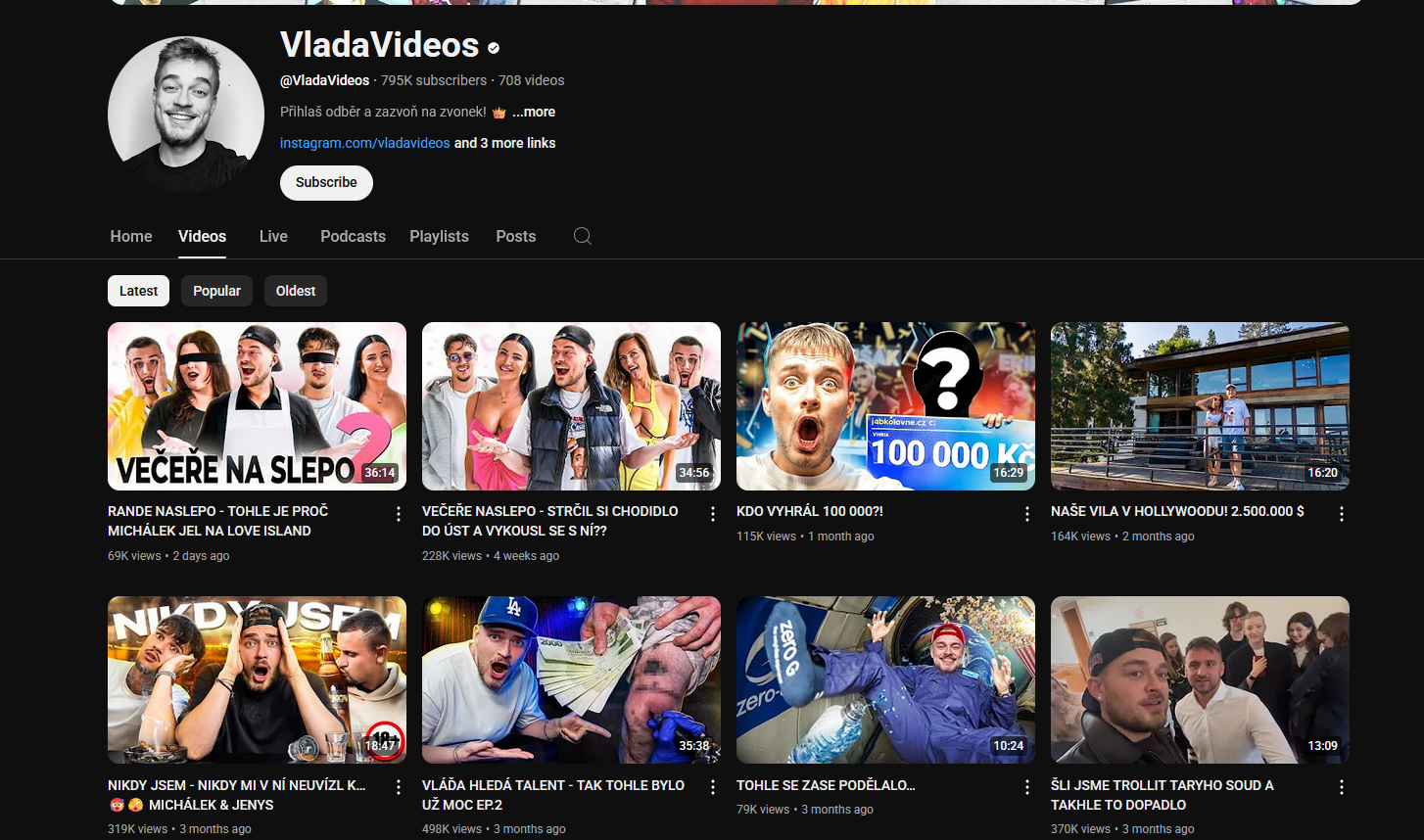This screenshot has height=840, width=1424.
Task: Play the 35:38 talent show thumbnail
Action: coord(571,679)
